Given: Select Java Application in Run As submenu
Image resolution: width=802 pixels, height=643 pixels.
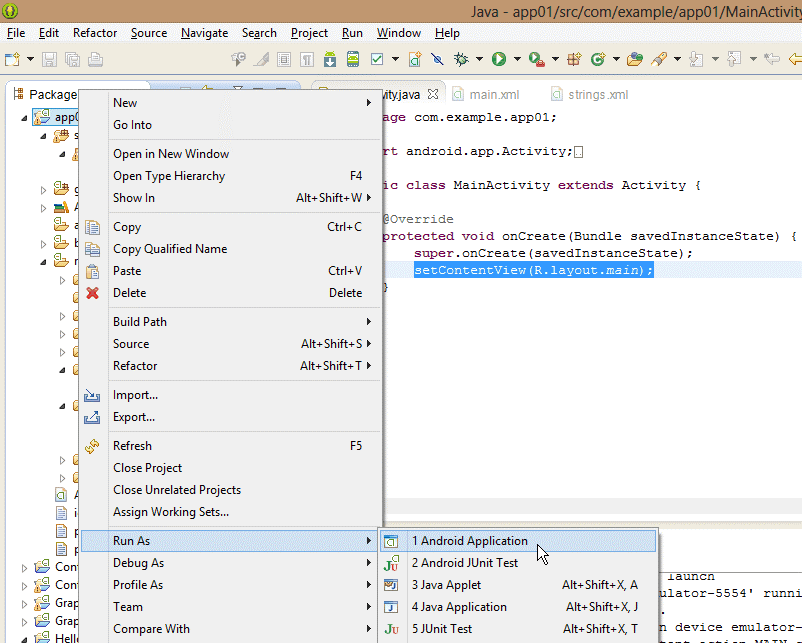Looking at the screenshot, I should [459, 607].
